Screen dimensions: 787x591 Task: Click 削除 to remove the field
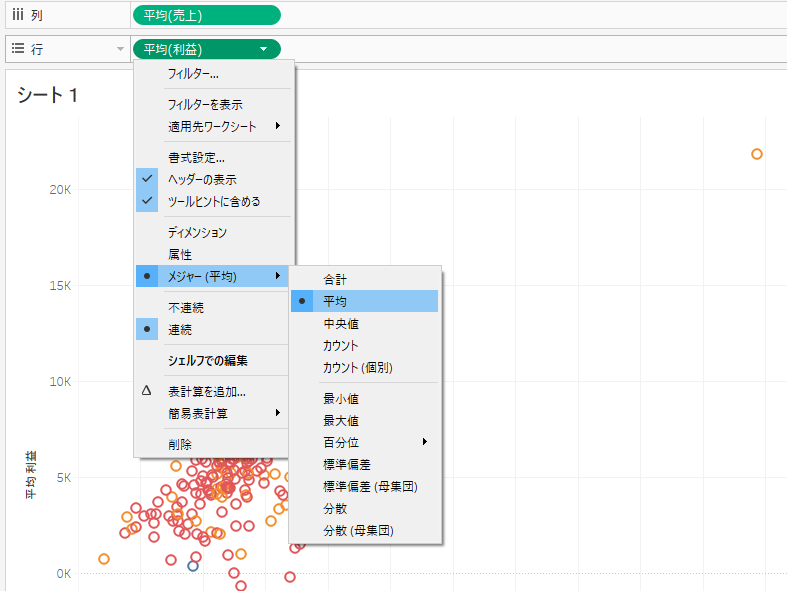tap(180, 444)
